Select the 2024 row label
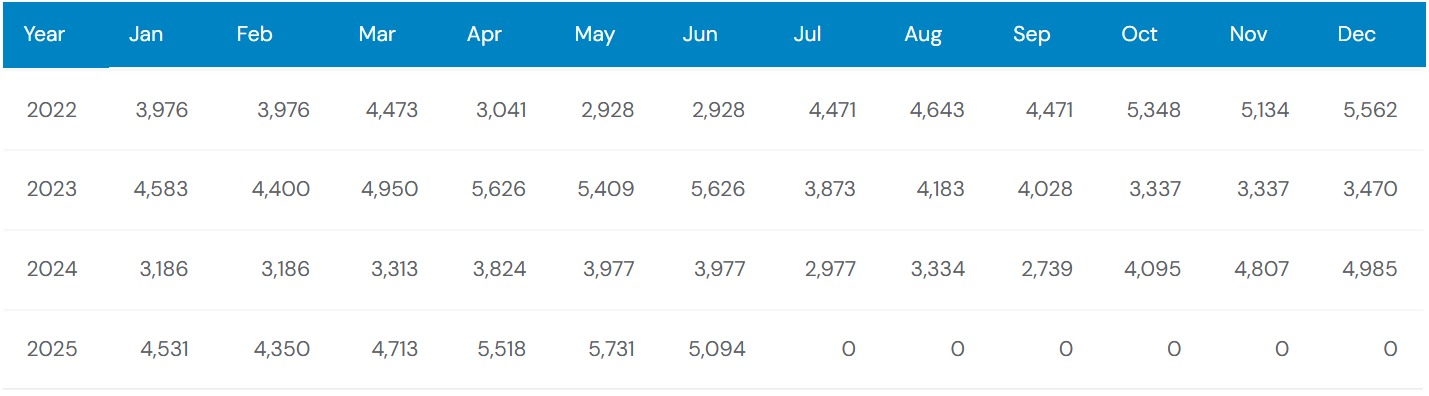Screen dimensions: 1429x396 tap(52, 269)
